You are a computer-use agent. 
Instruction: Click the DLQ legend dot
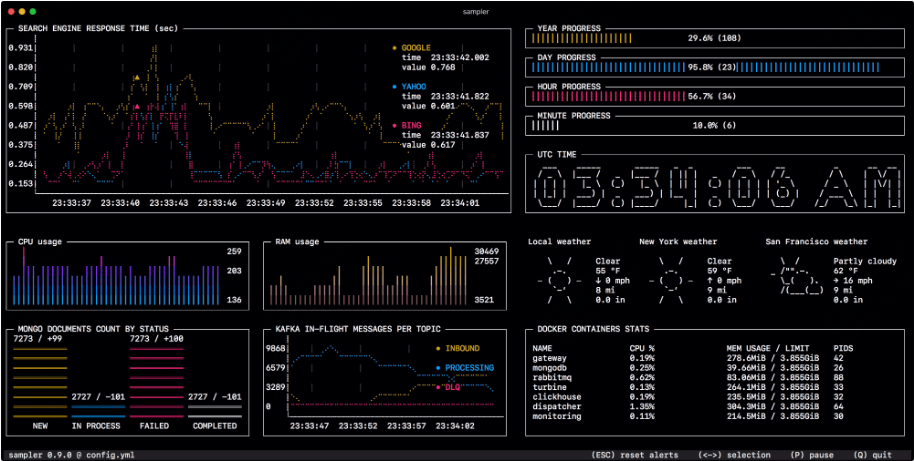437,386
